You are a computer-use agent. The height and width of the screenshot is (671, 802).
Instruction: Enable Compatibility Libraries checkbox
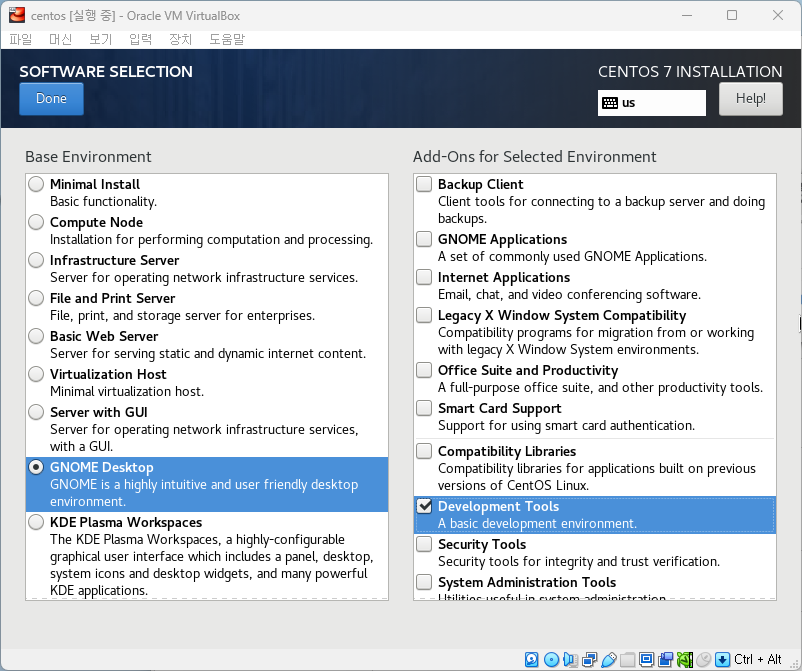[x=424, y=451]
